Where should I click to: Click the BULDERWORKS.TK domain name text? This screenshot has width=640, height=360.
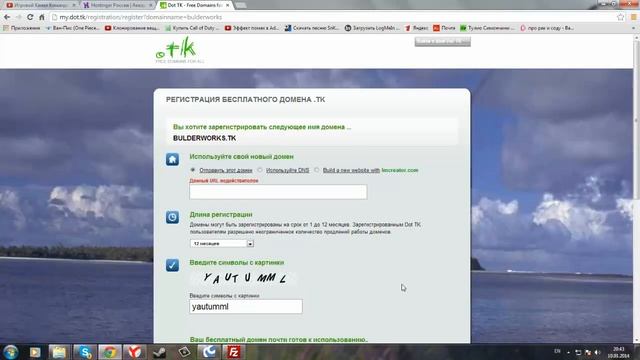[x=204, y=138]
